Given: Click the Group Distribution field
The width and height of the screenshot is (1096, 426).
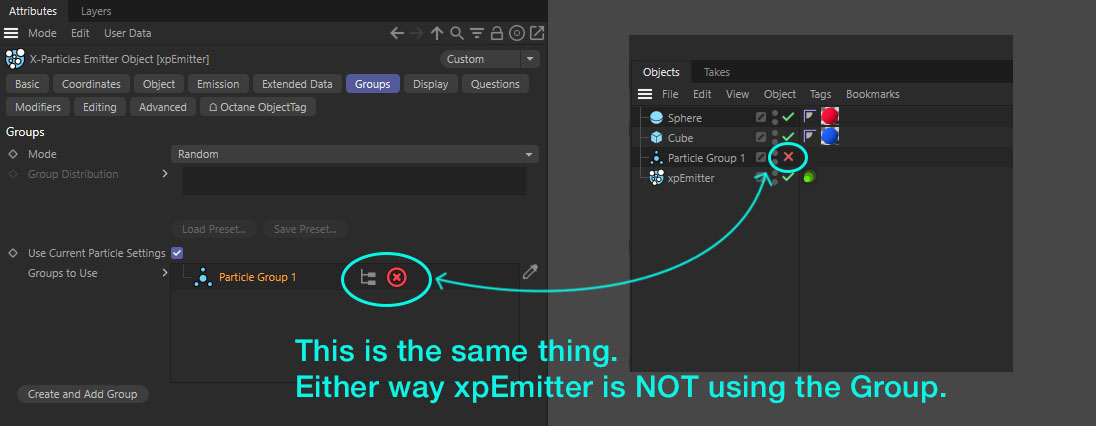Looking at the screenshot, I should (354, 180).
